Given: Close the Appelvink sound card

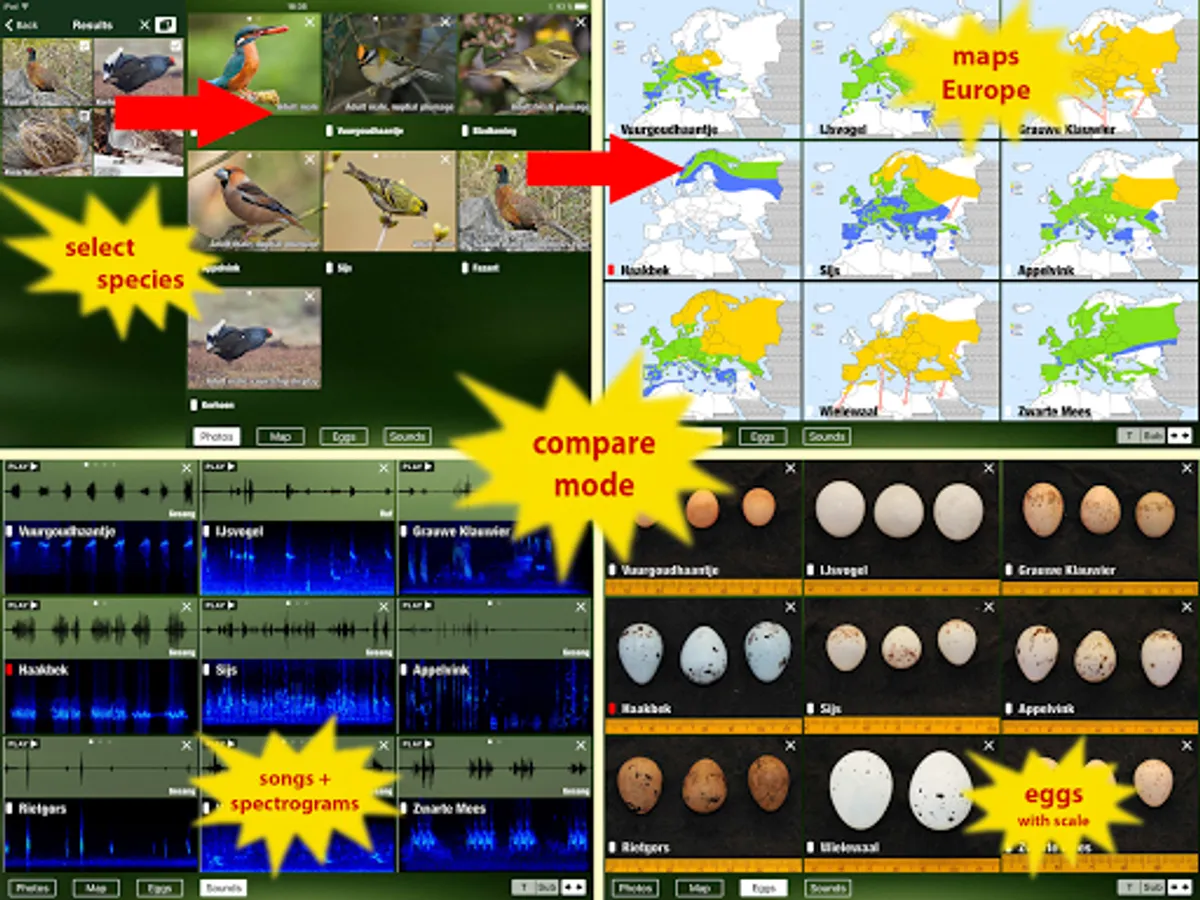Looking at the screenshot, I should pyautogui.click(x=581, y=606).
